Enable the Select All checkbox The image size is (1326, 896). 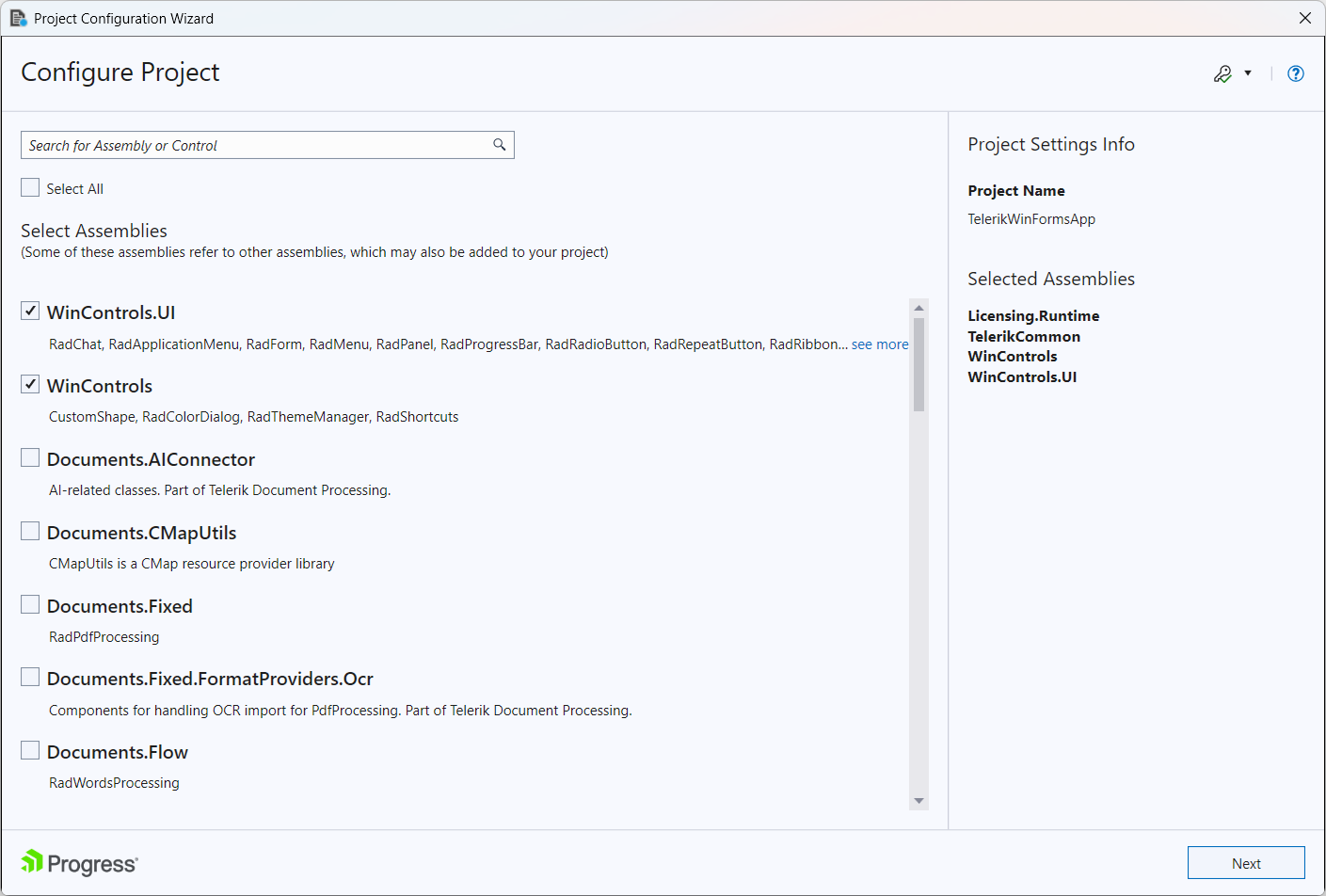click(x=29, y=187)
